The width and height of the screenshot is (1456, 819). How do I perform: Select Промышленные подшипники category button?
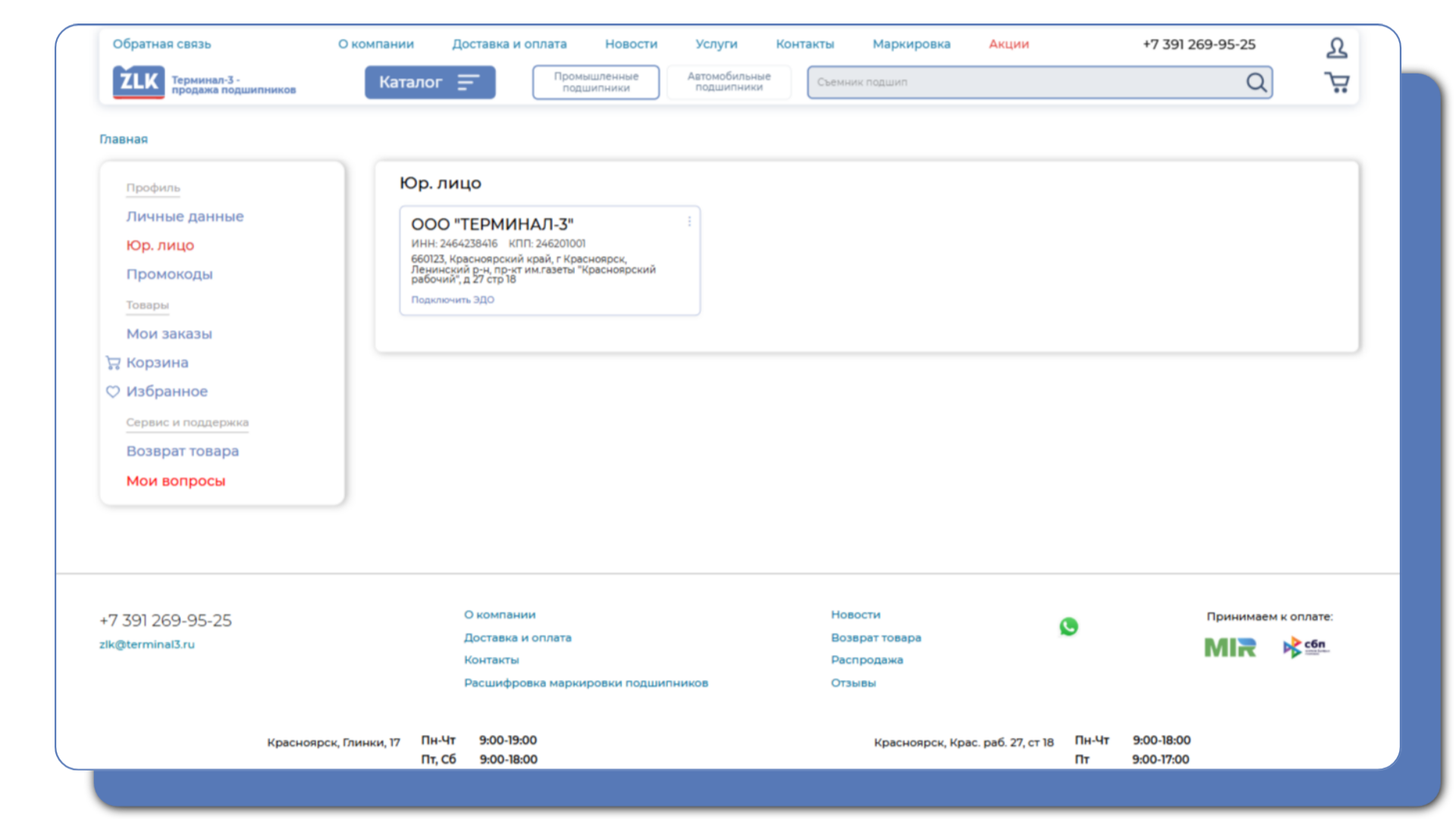click(x=595, y=82)
